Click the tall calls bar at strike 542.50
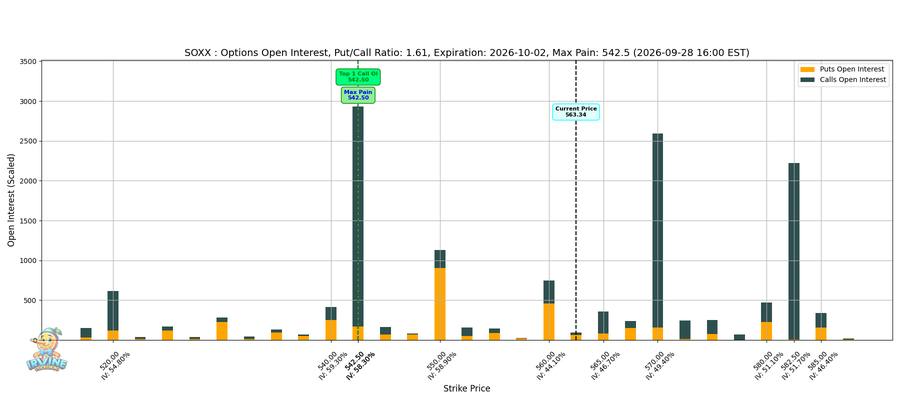Screen dimensions: 900x400 [x=358, y=216]
